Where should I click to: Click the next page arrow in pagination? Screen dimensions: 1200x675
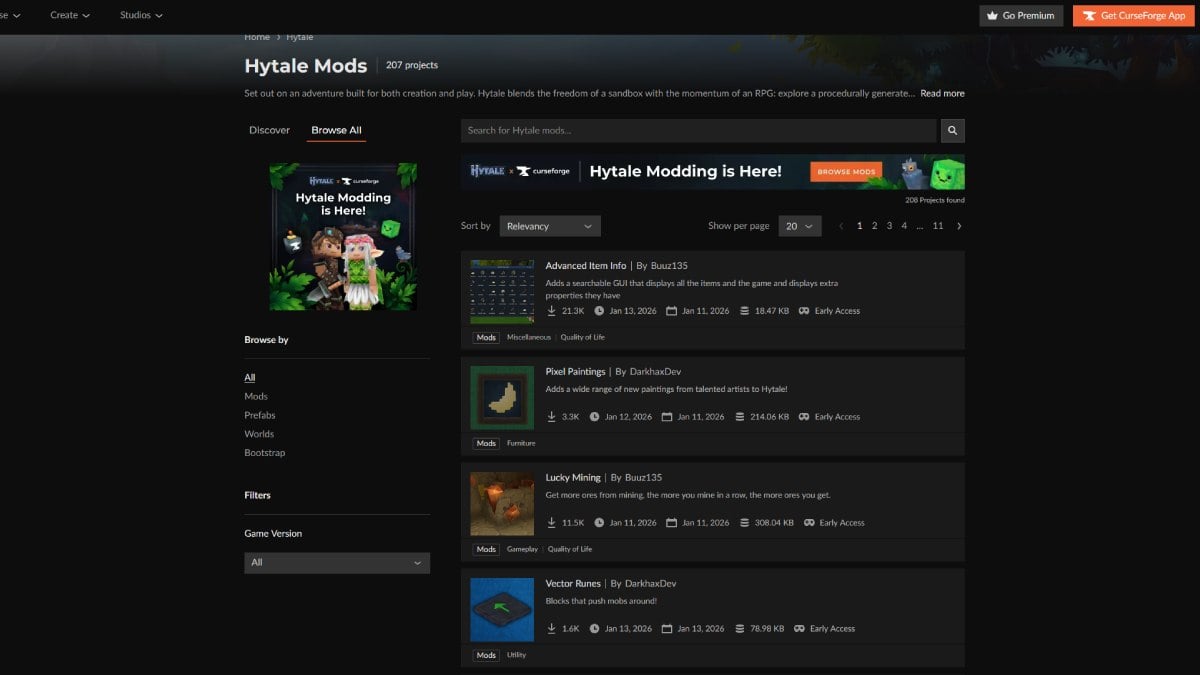(959, 226)
